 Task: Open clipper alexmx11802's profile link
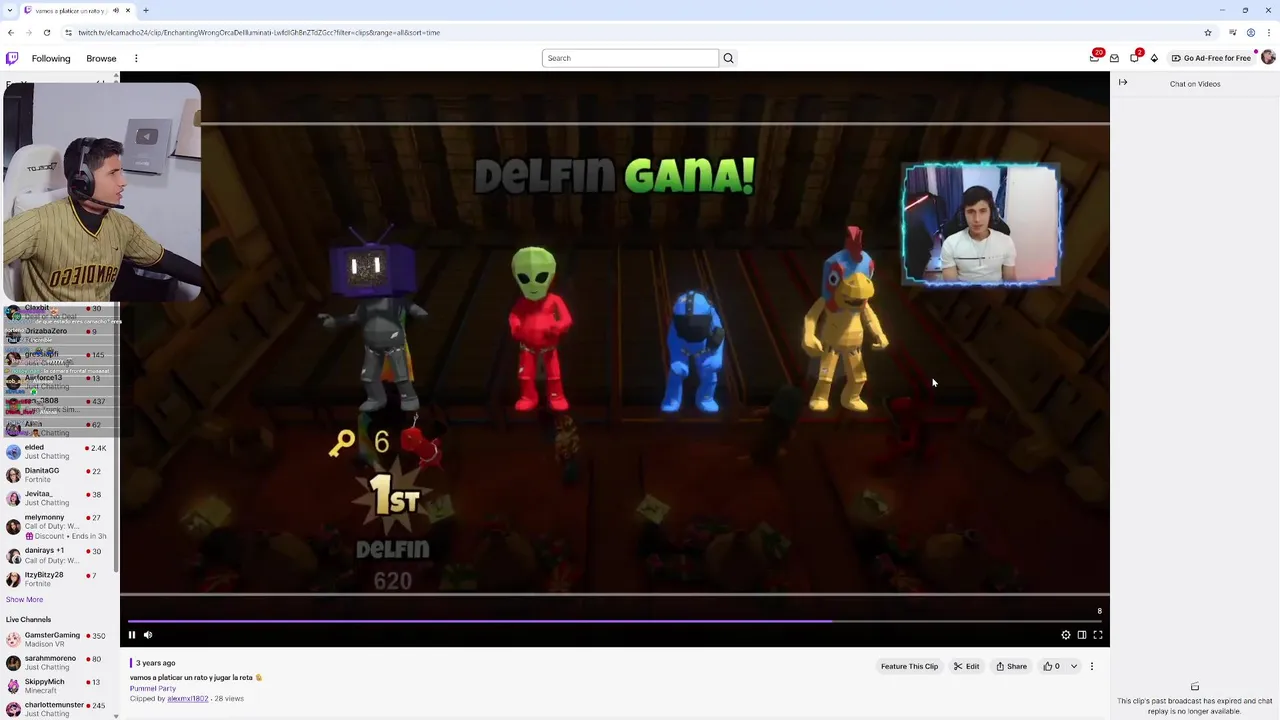coord(187,699)
